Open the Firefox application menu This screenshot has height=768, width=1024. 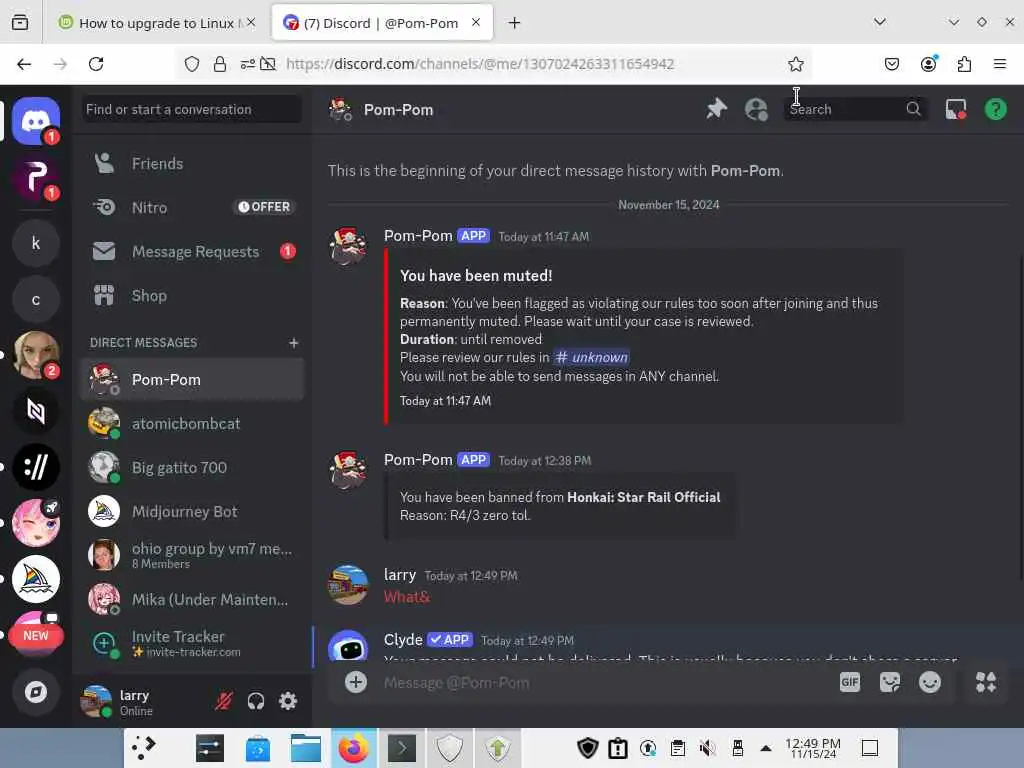click(x=999, y=64)
